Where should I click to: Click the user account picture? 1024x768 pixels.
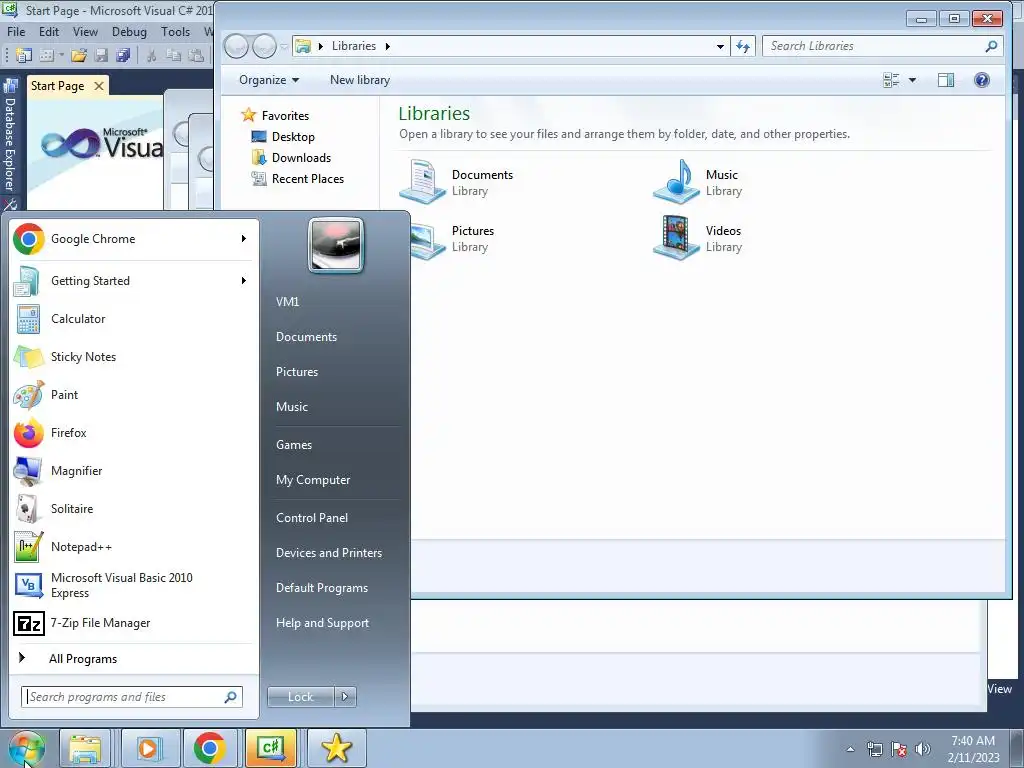click(336, 245)
